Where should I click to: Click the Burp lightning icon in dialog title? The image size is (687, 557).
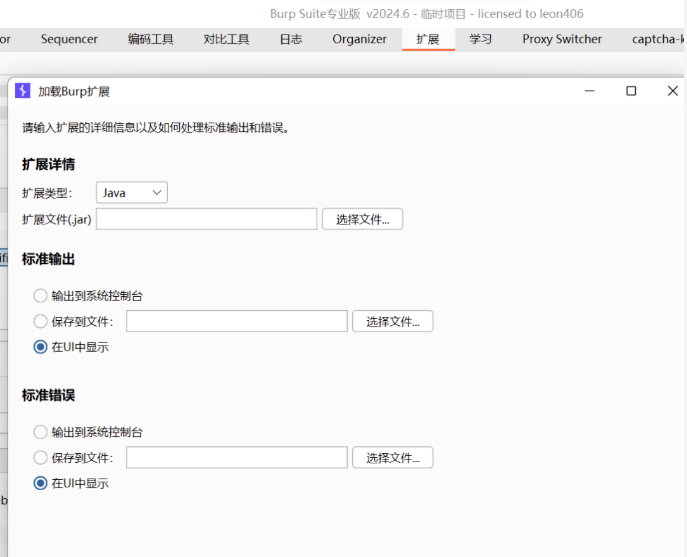(x=22, y=91)
